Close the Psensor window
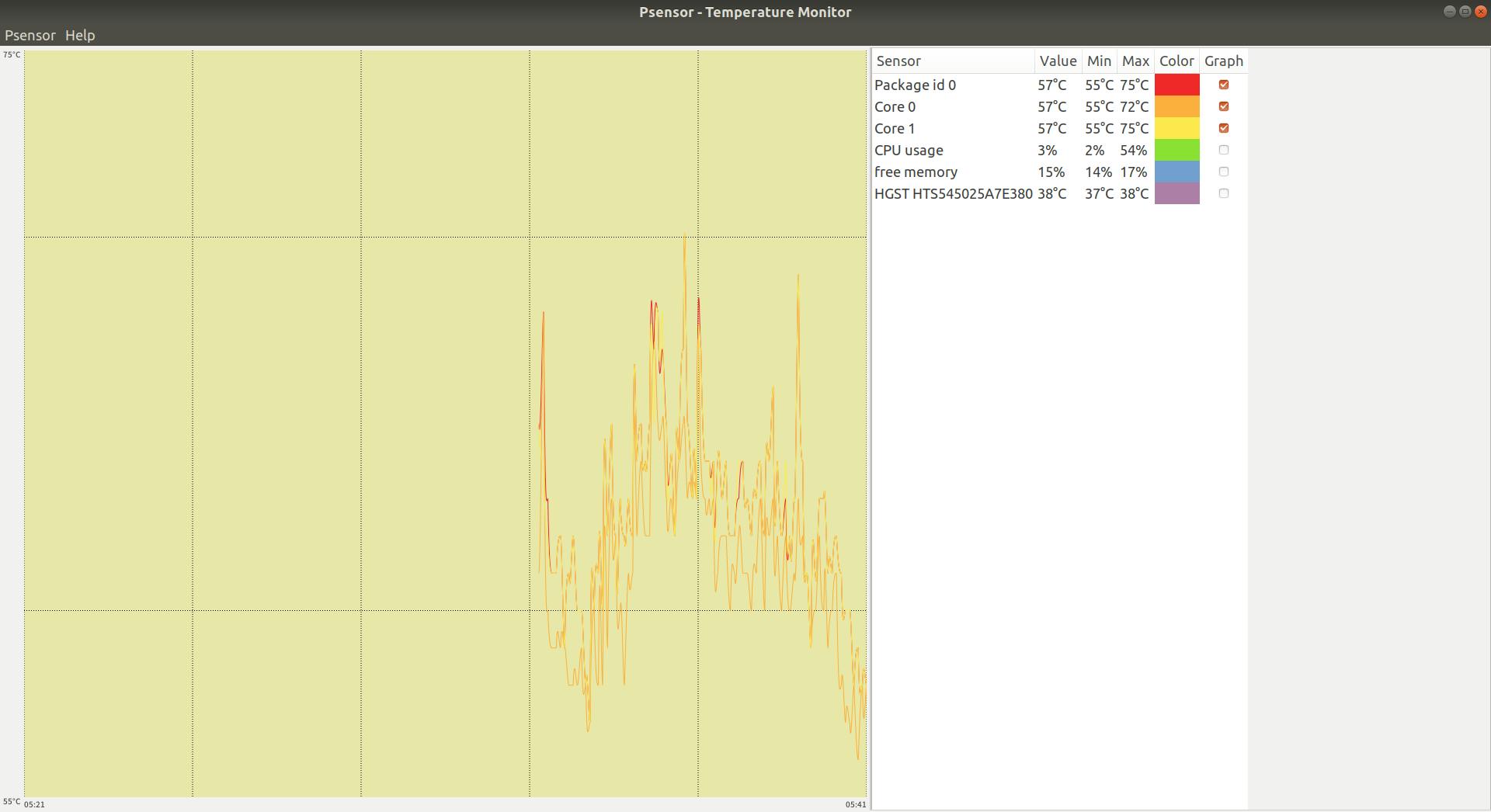This screenshot has height=812, width=1491. [1480, 12]
